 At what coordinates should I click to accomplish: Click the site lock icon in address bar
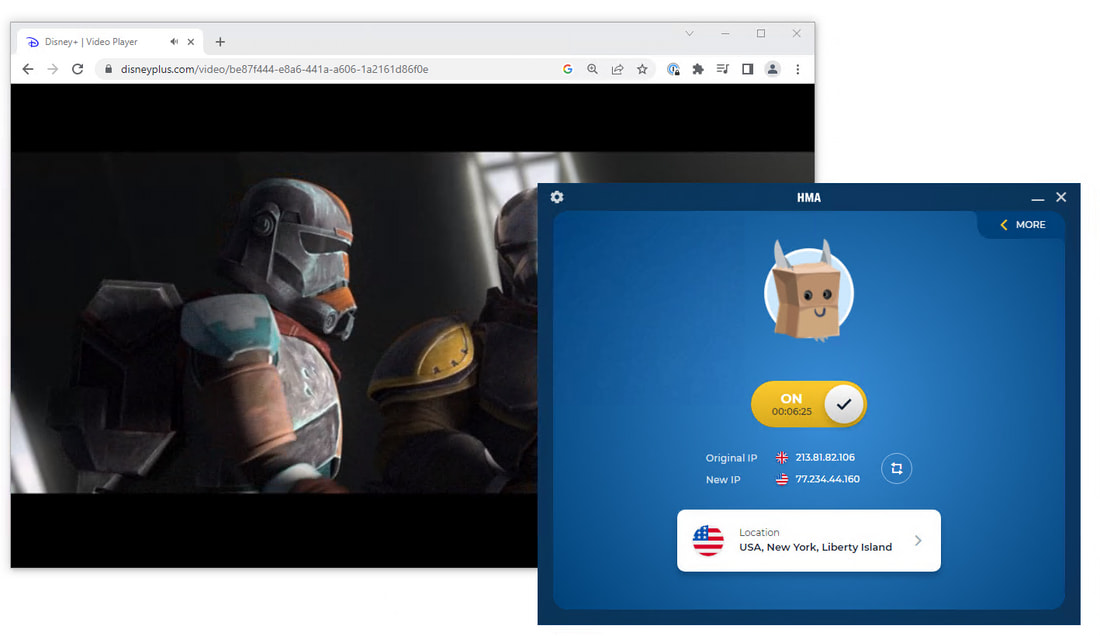coord(108,69)
